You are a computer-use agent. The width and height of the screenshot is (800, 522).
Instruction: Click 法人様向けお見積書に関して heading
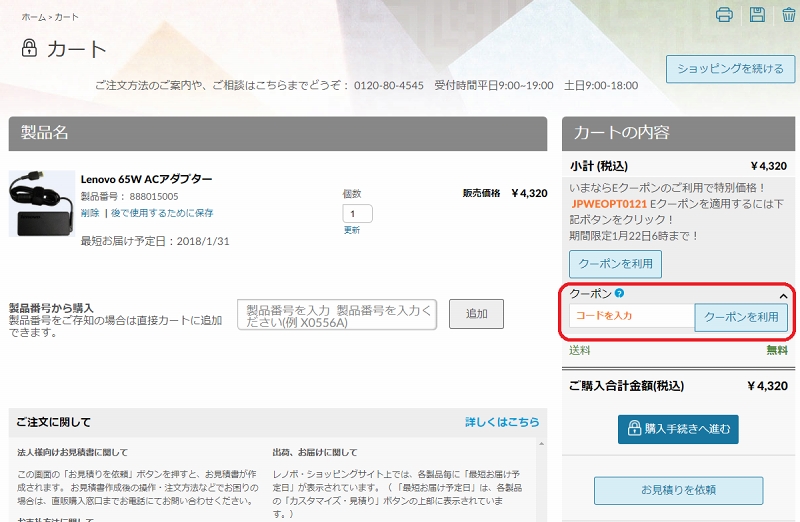[72, 453]
